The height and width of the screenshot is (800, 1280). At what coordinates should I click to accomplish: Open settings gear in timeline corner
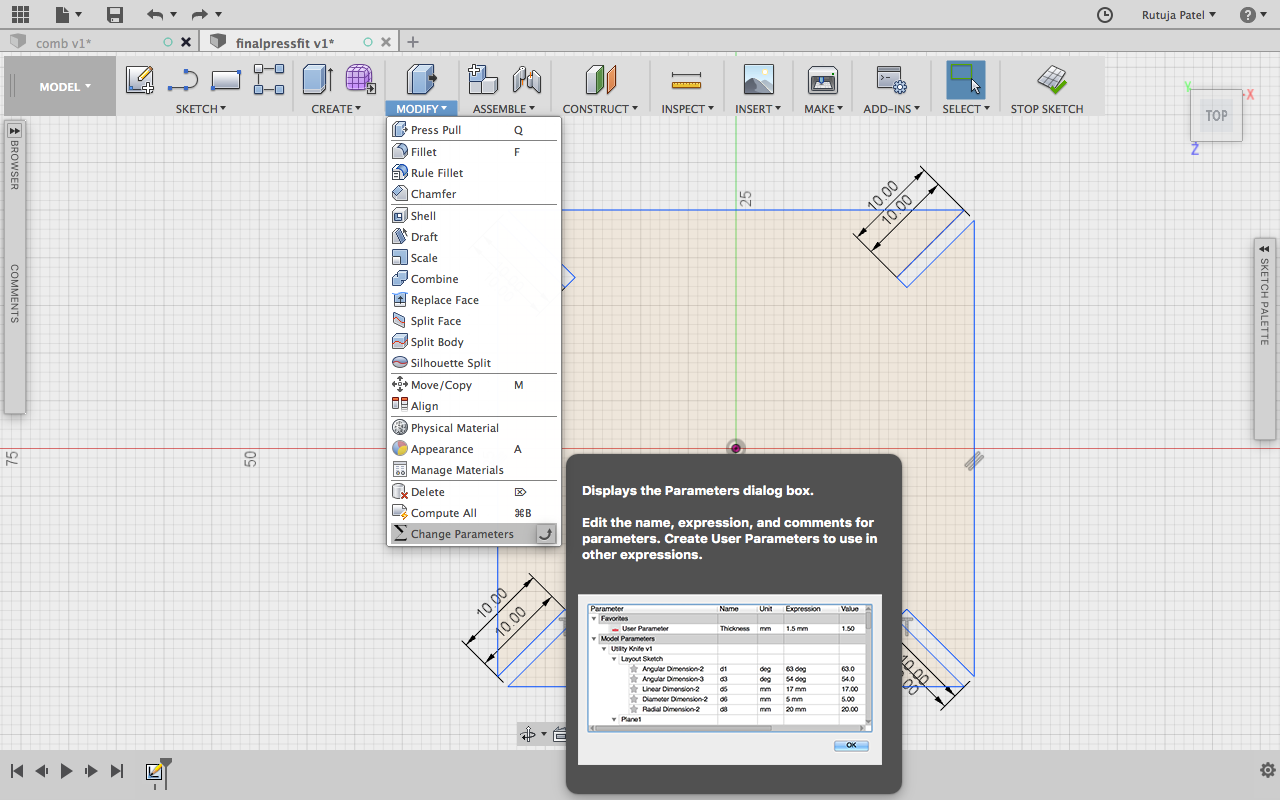[x=1267, y=770]
